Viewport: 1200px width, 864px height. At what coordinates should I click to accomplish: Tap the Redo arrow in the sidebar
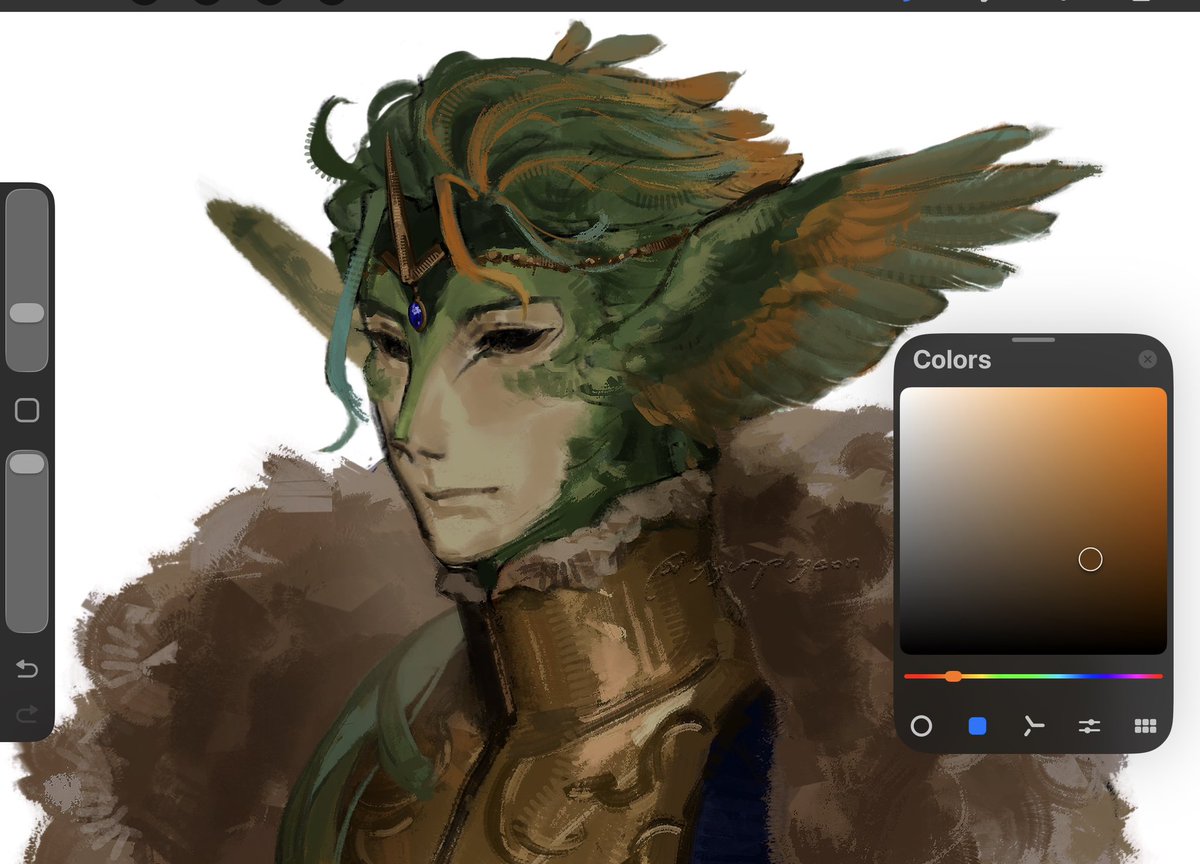[x=27, y=713]
